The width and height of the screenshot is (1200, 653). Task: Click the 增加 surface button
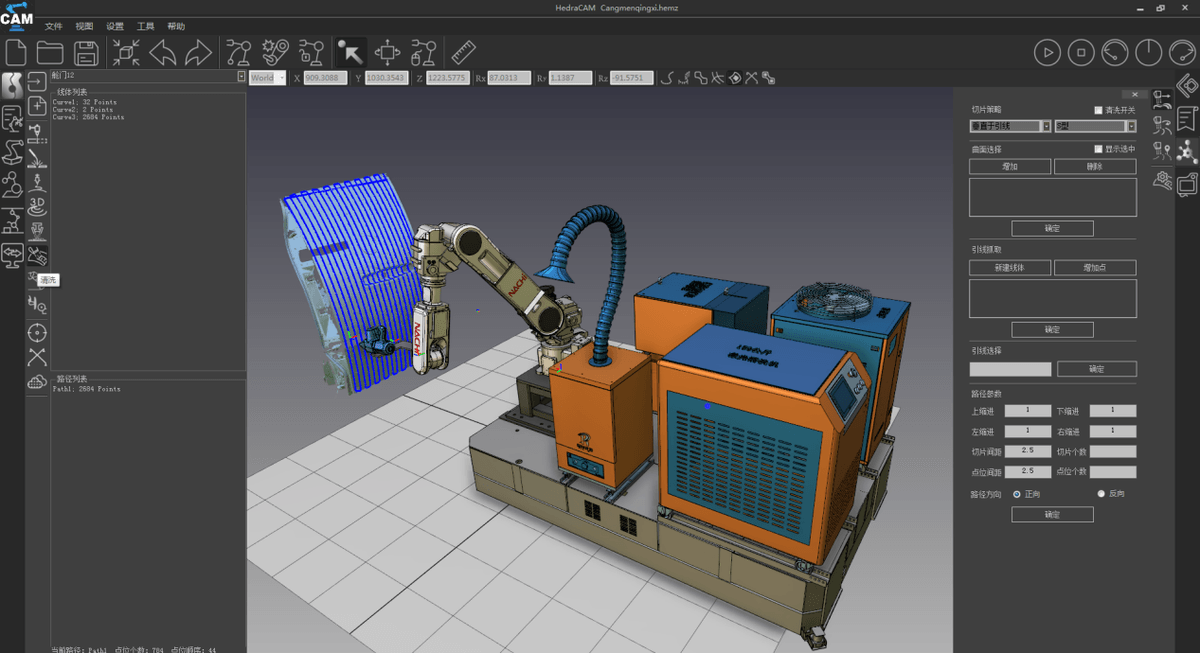tap(1010, 167)
